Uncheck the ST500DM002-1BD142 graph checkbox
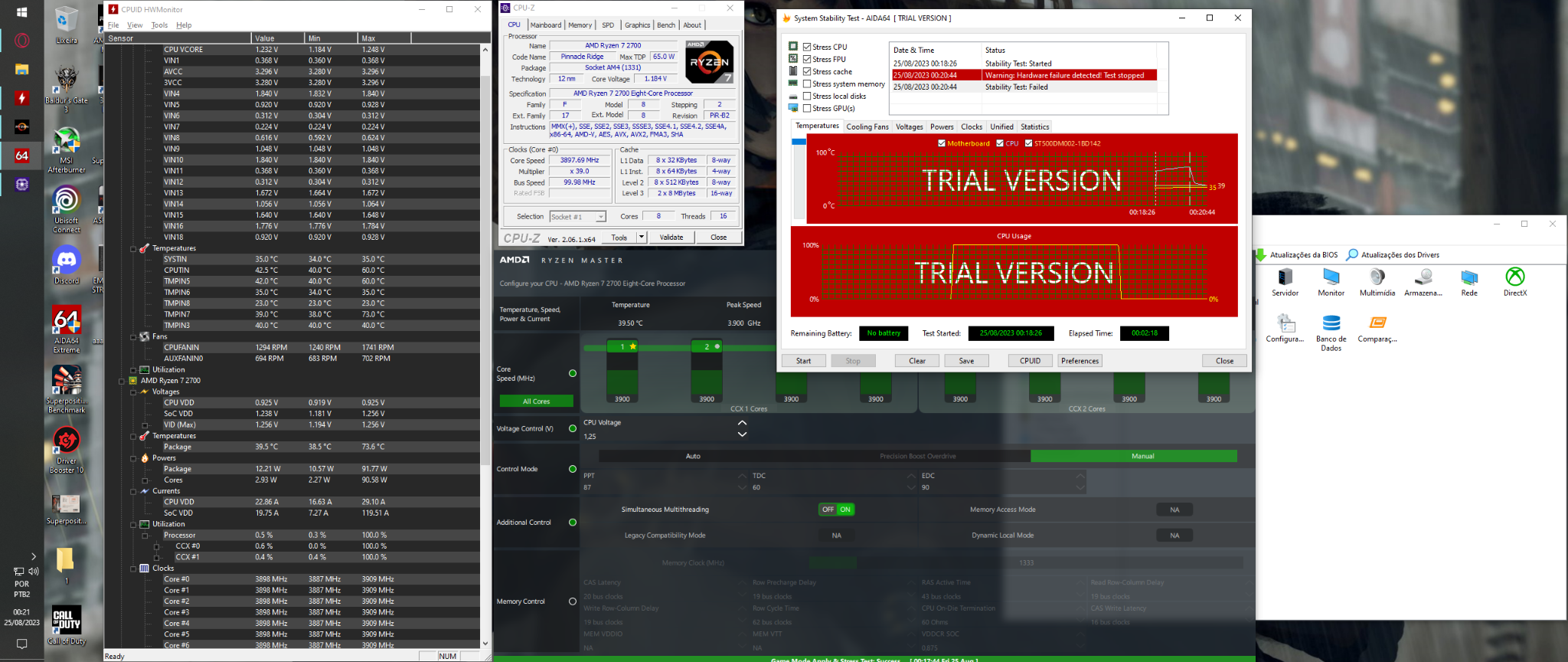The image size is (1568, 662). click(1028, 143)
